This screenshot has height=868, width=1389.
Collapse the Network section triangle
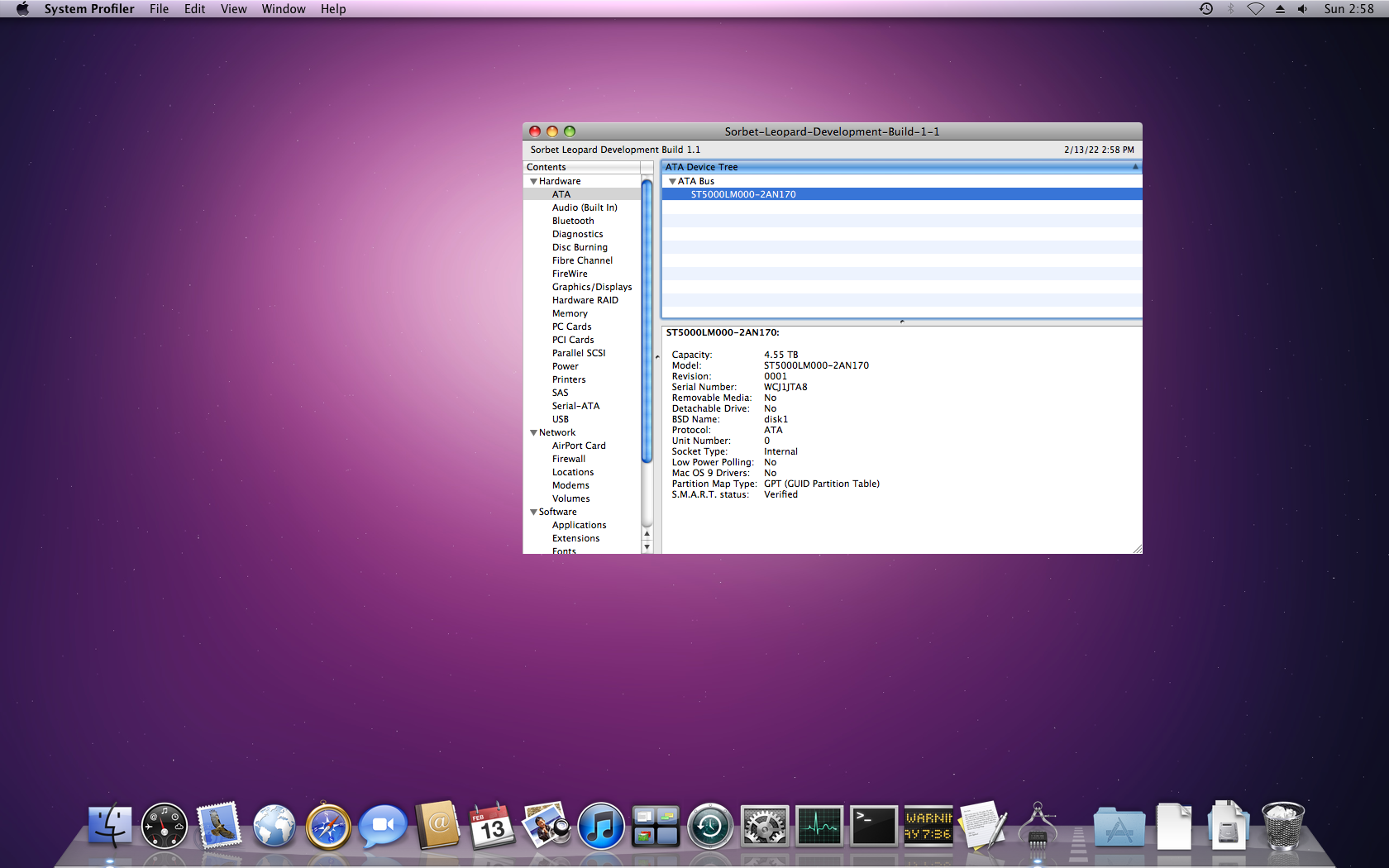click(x=533, y=432)
